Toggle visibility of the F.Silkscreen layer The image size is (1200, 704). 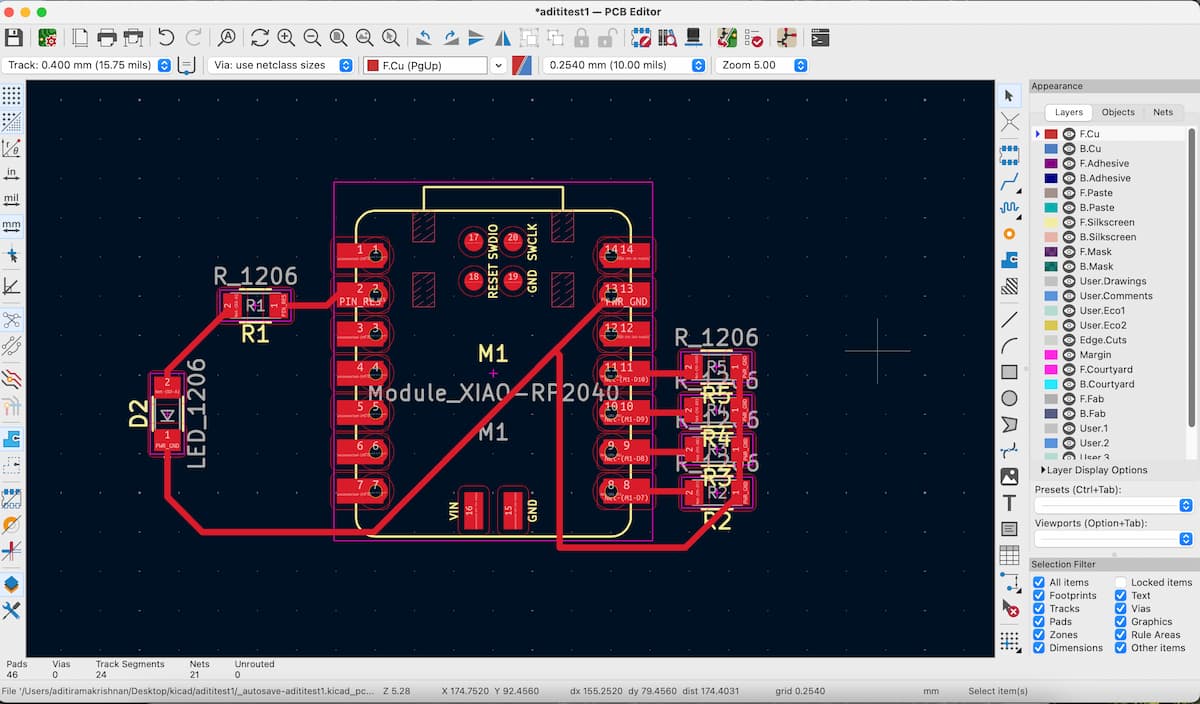point(1069,222)
